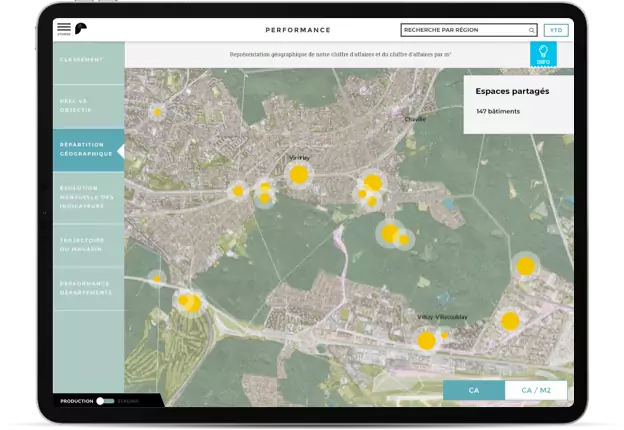Open Trajectoire du magasin page
Viewport: 624px width, 430px height.
88,242
